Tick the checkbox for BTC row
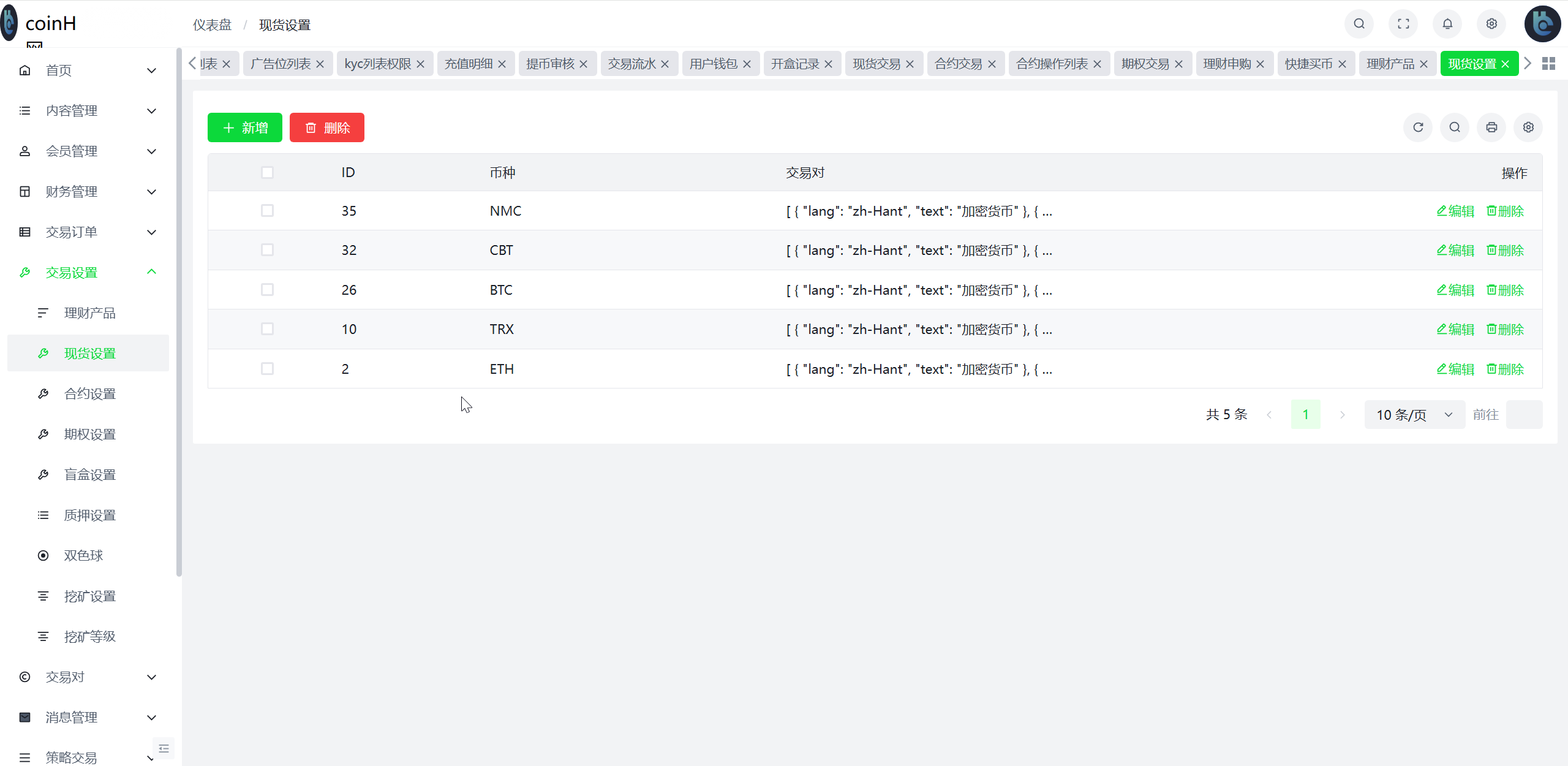Screen dimensions: 1568x766 (x=267, y=290)
